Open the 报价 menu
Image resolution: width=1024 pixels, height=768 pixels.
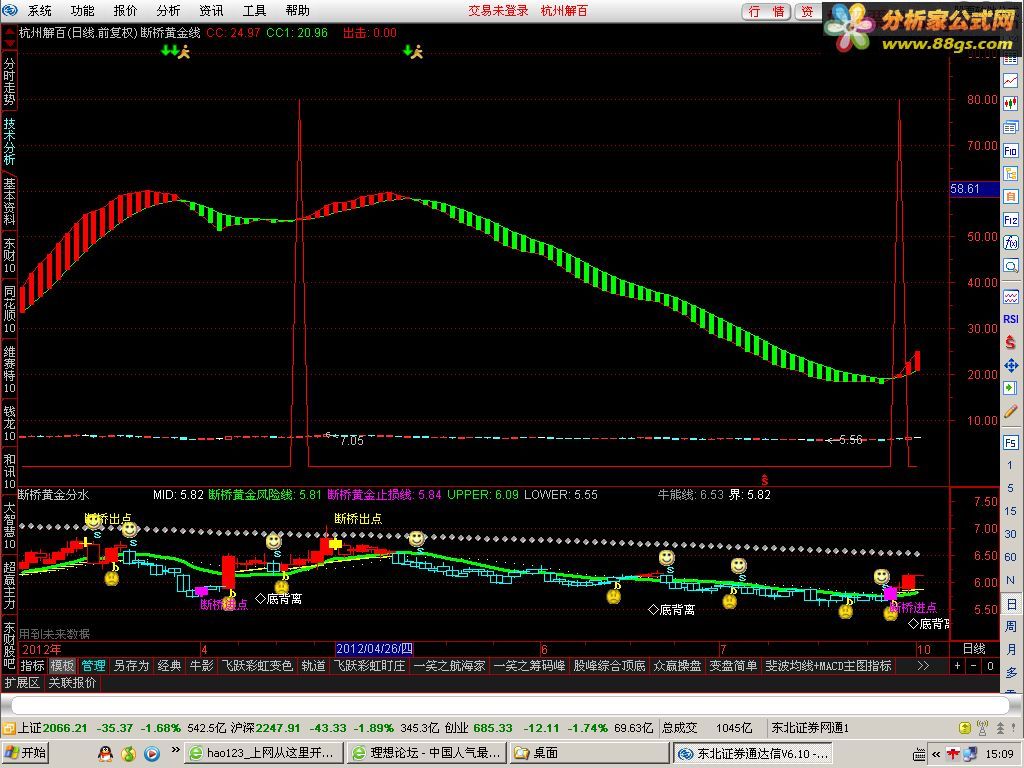pyautogui.click(x=125, y=10)
